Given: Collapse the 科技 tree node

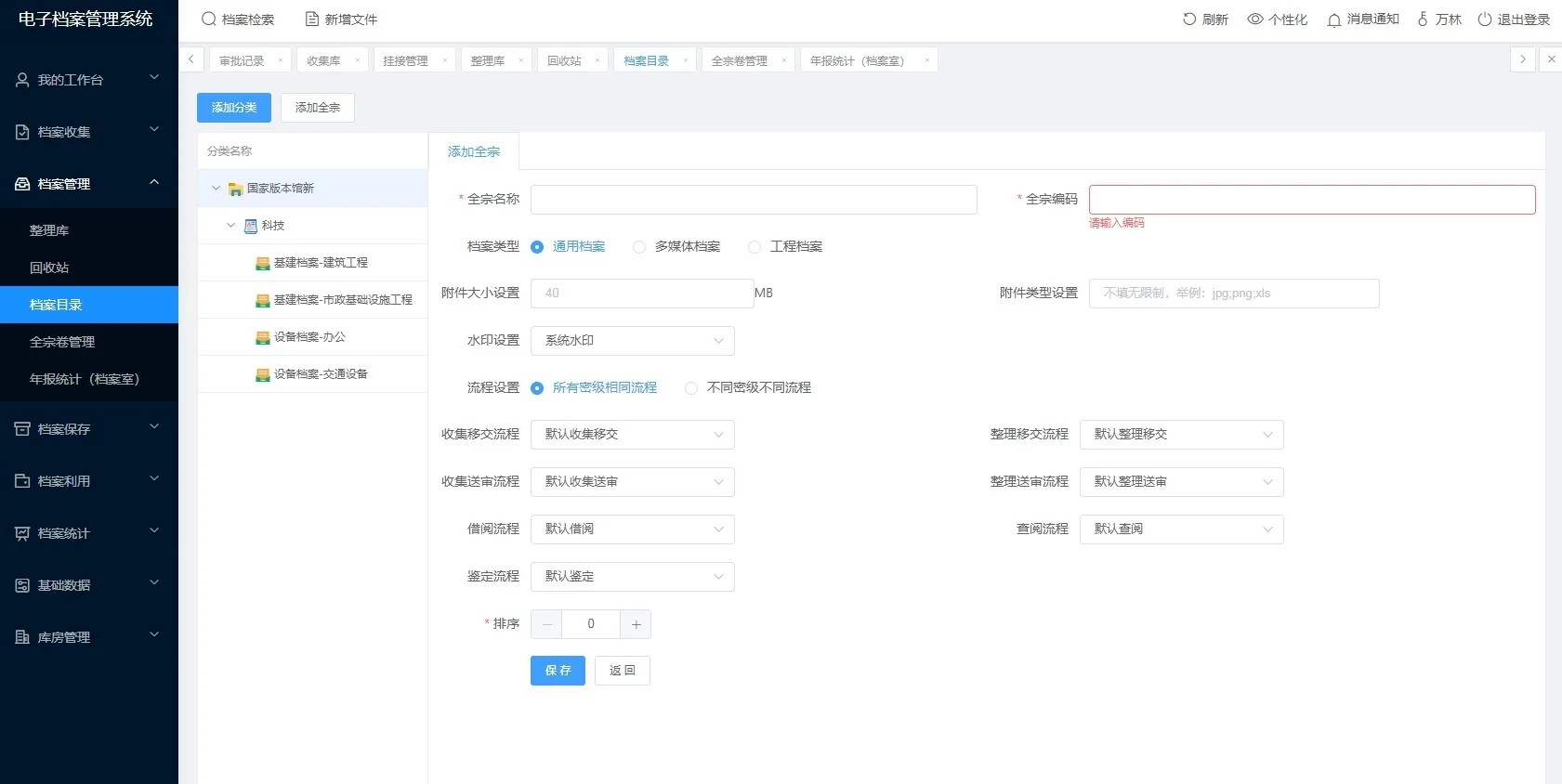Looking at the screenshot, I should 231,226.
